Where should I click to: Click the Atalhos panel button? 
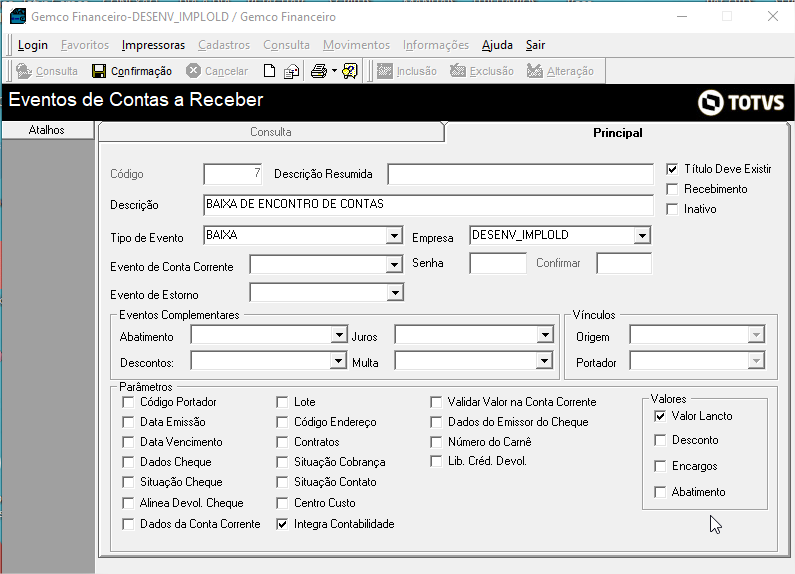[47, 130]
